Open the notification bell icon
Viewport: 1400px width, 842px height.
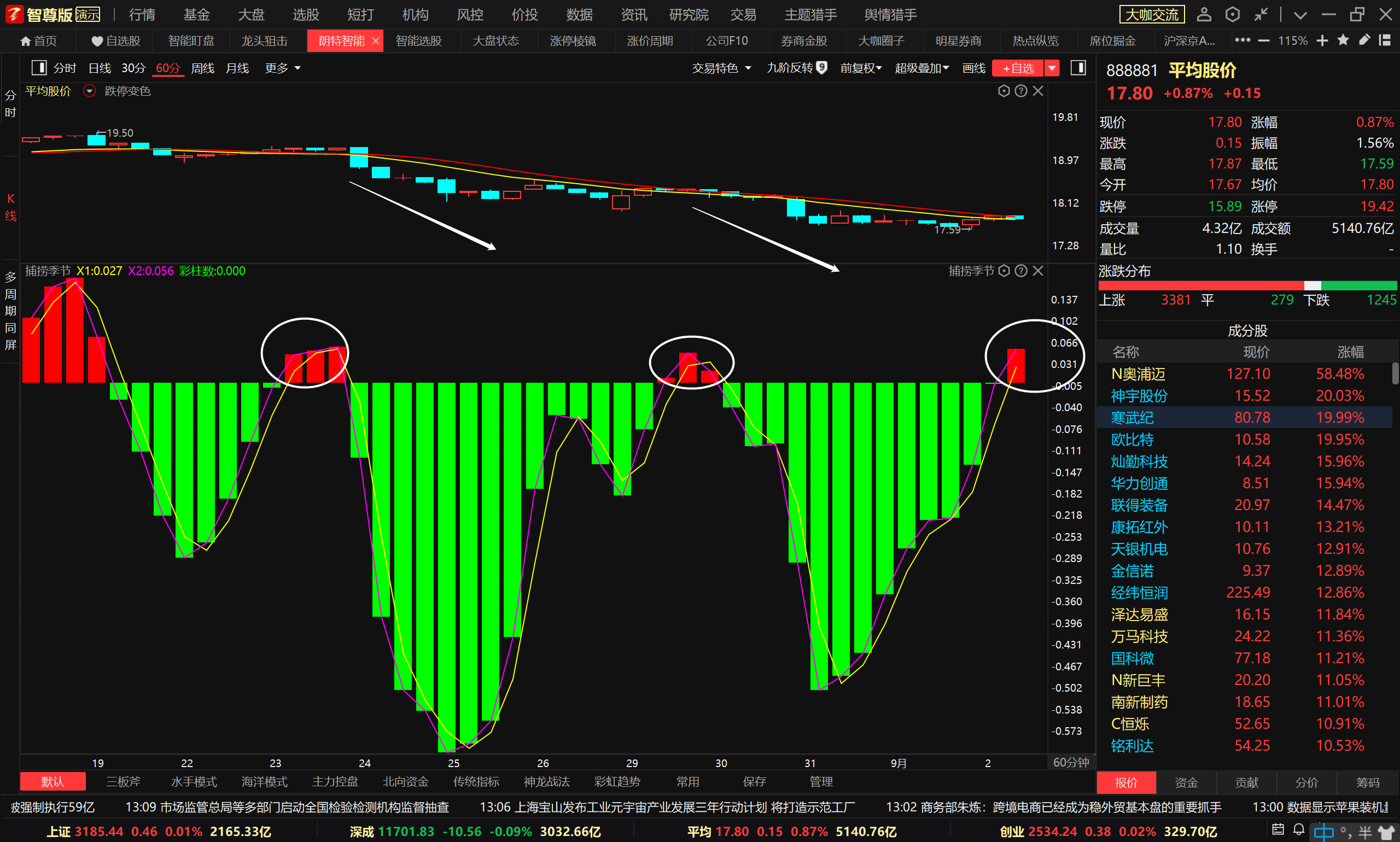click(1299, 829)
